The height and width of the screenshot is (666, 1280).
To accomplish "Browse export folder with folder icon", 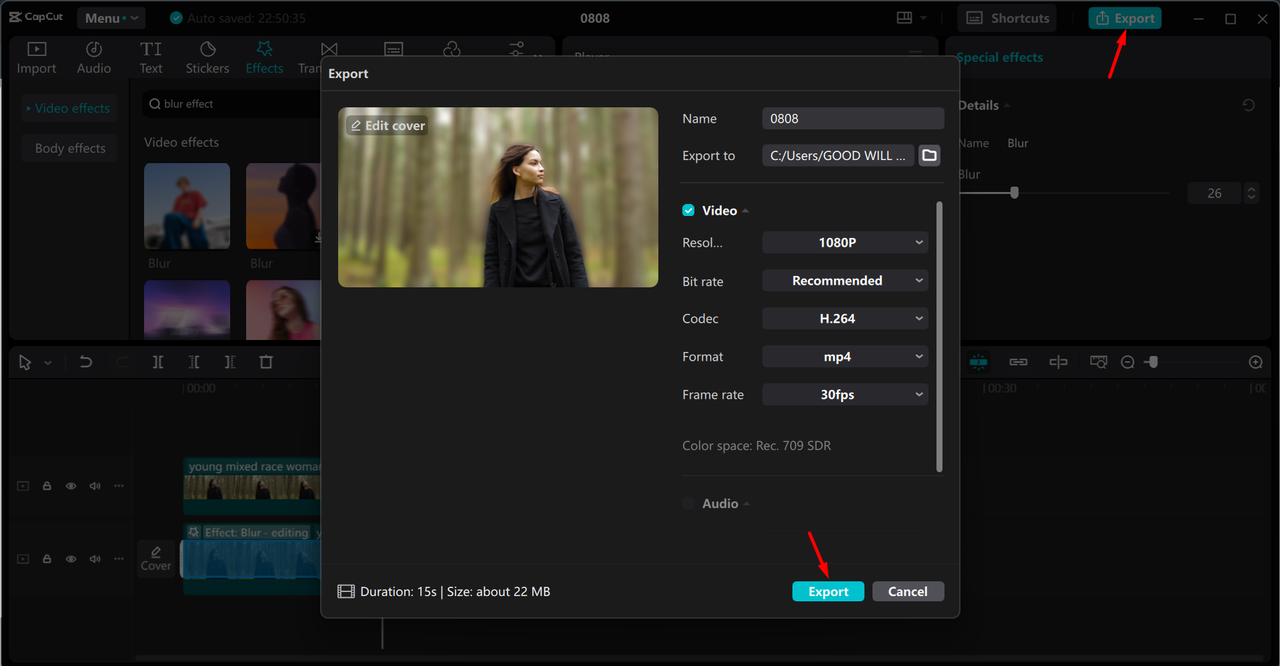I will click(x=929, y=155).
